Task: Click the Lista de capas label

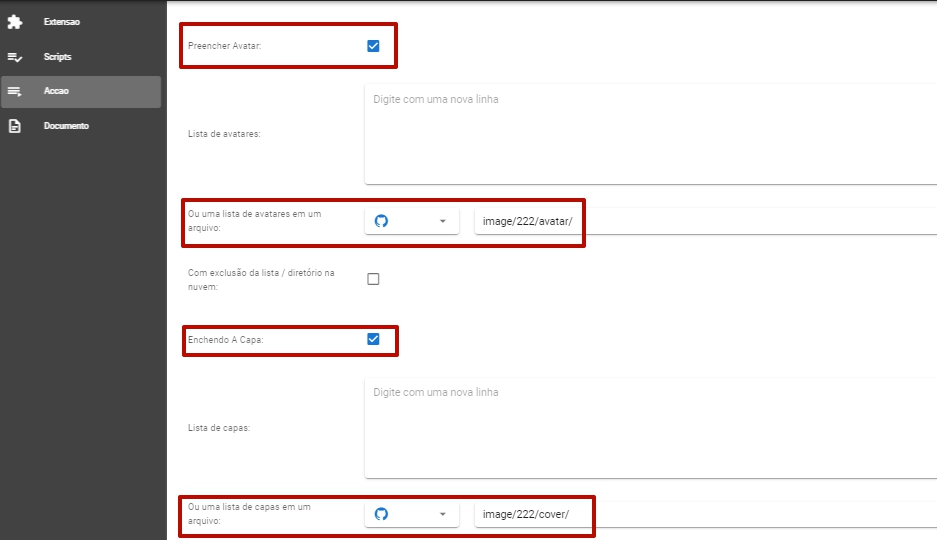Action: click(x=219, y=428)
